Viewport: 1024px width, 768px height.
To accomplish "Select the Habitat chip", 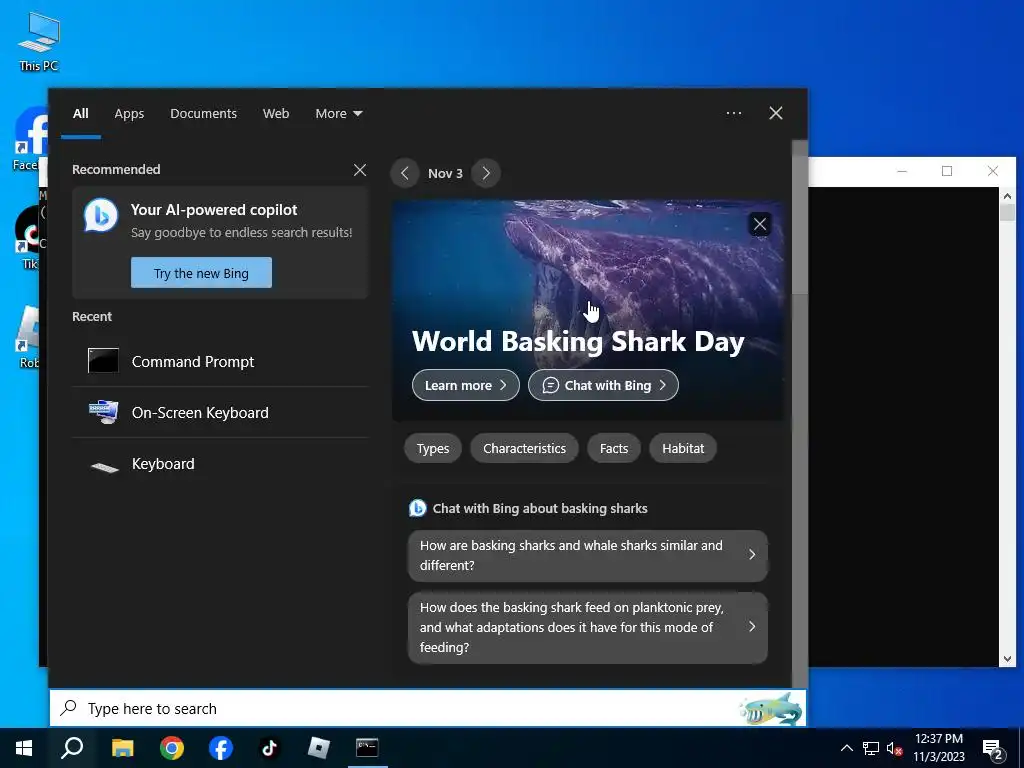I will click(x=683, y=449).
